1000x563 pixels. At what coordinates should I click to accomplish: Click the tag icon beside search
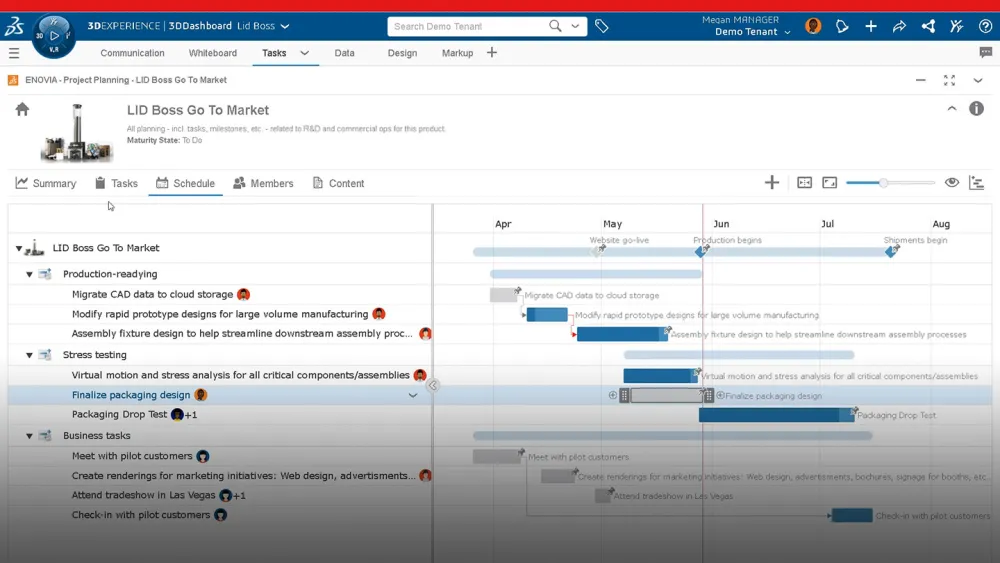pyautogui.click(x=601, y=26)
